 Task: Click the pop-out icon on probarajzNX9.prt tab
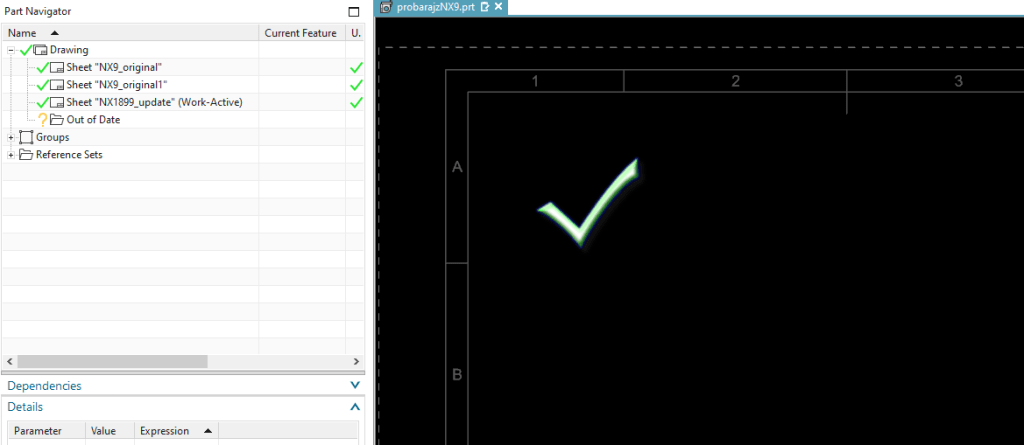coord(485,7)
